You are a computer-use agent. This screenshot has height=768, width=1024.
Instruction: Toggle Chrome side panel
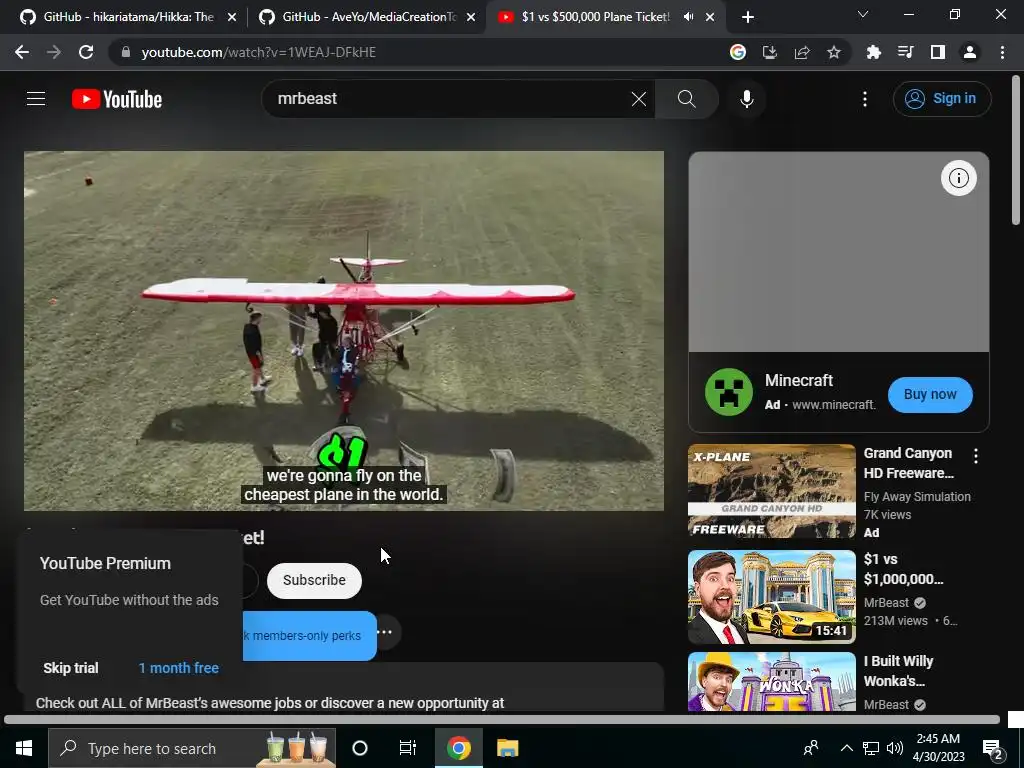[x=938, y=52]
